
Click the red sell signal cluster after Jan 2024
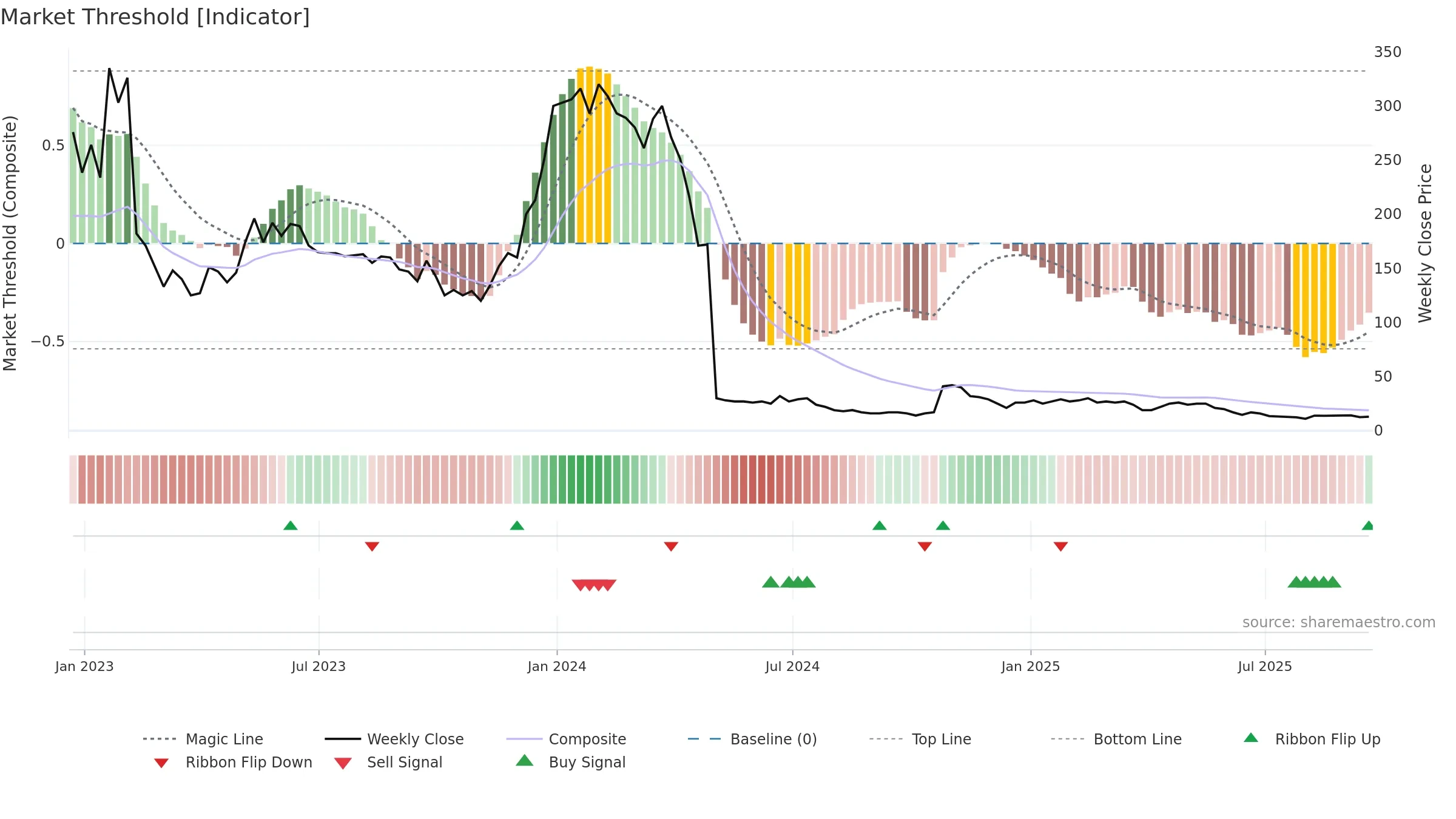594,585
